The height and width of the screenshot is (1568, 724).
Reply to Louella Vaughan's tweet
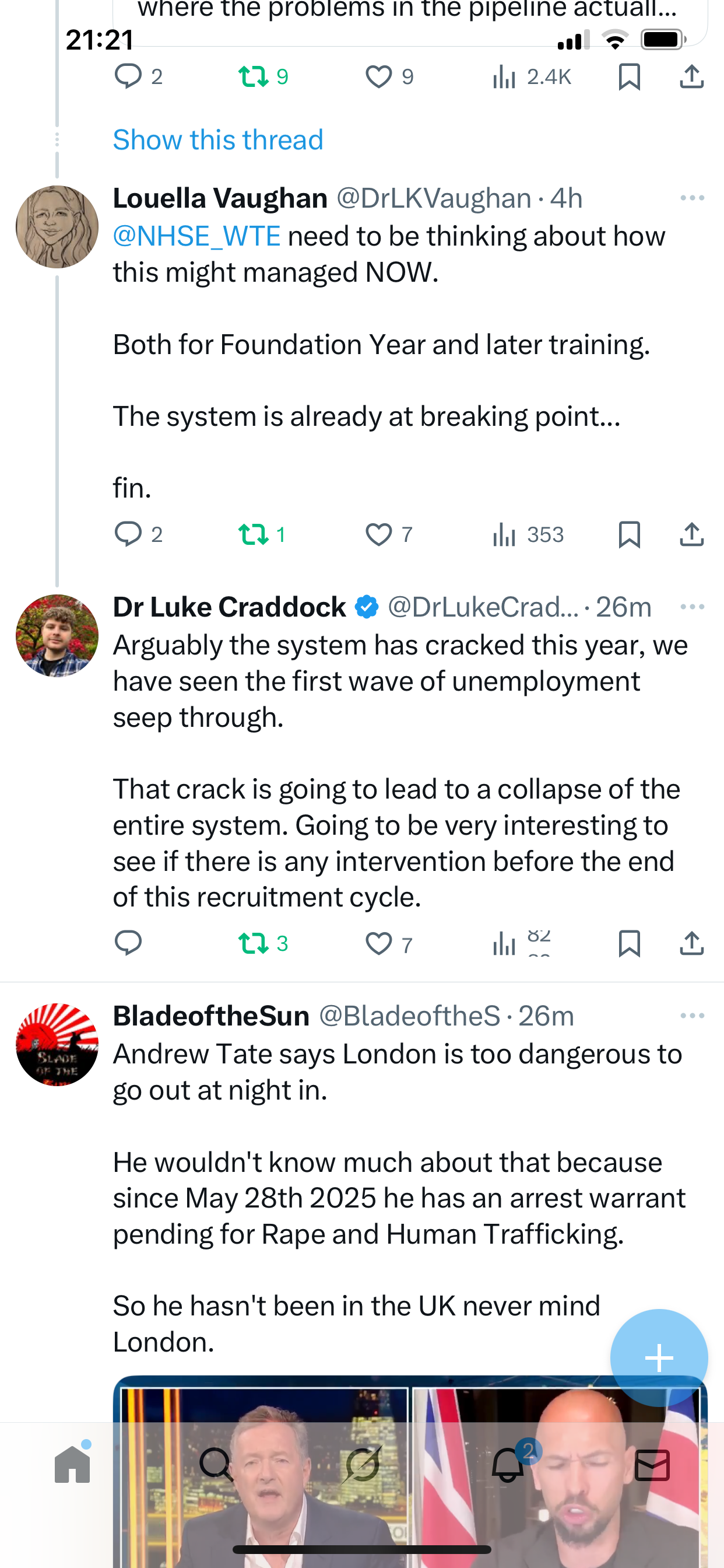coord(128,534)
